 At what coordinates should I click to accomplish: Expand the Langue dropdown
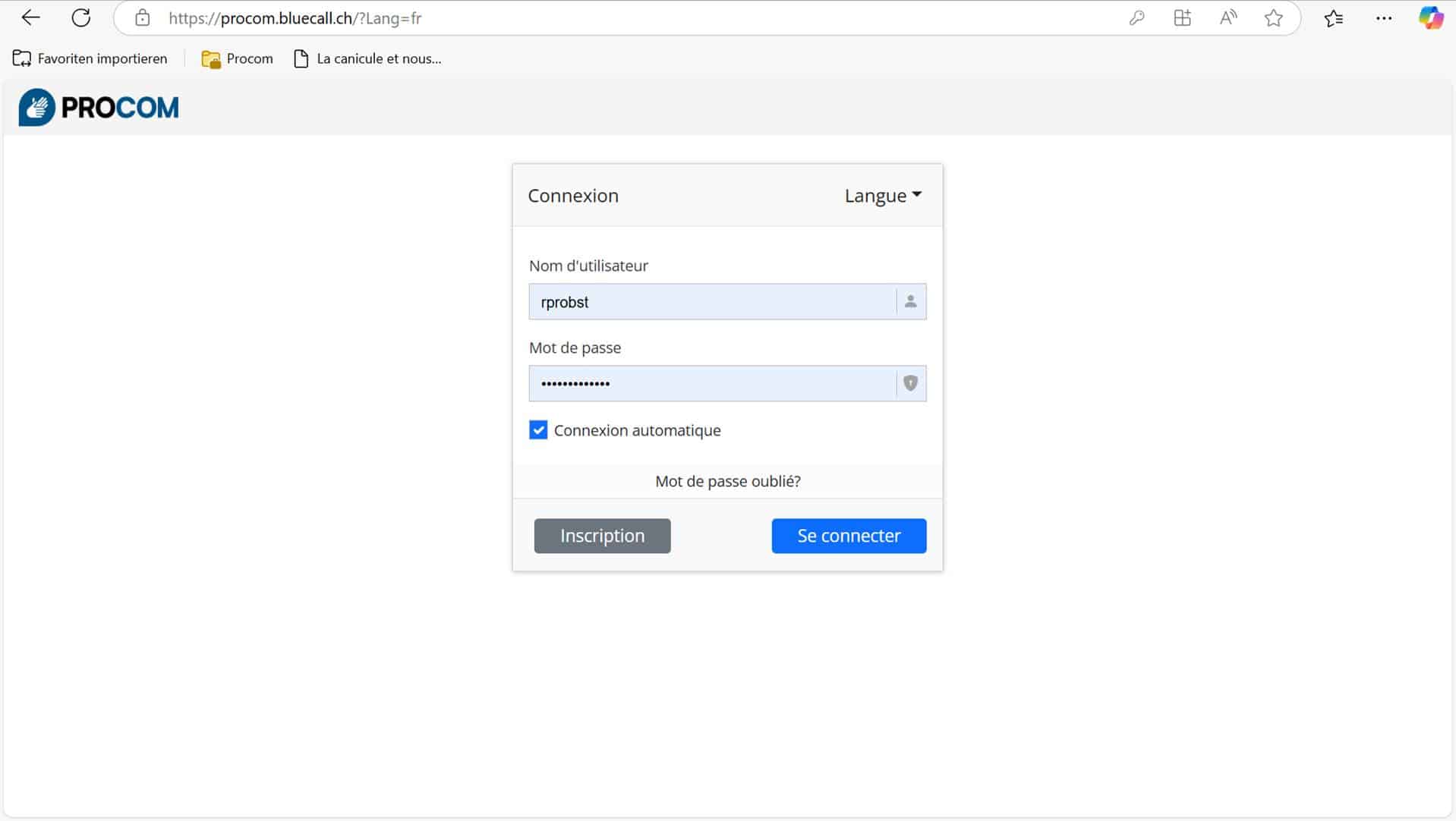point(883,196)
